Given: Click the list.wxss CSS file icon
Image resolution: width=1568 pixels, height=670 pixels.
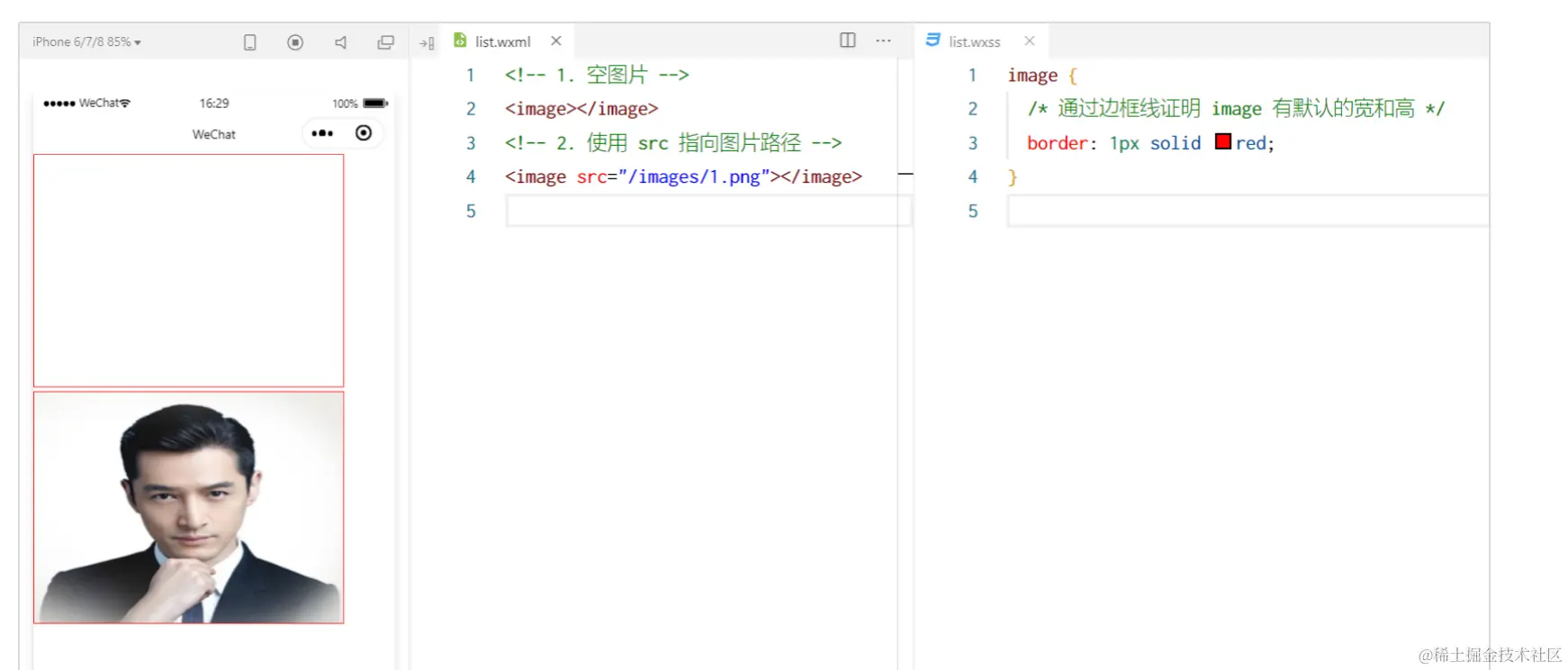Looking at the screenshot, I should (x=933, y=41).
